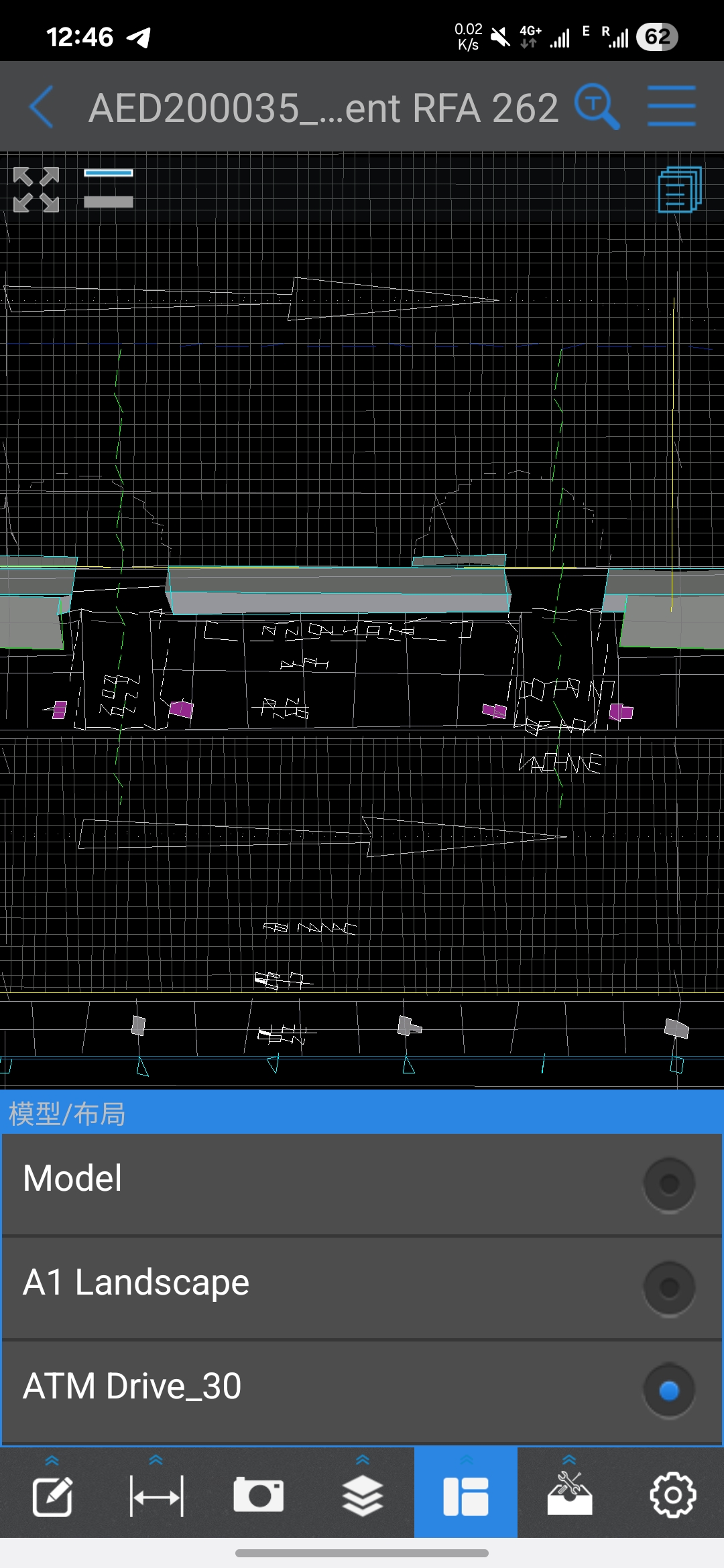Tap the AED200035 file title text
724x1568 pixels.
pyautogui.click(x=323, y=108)
